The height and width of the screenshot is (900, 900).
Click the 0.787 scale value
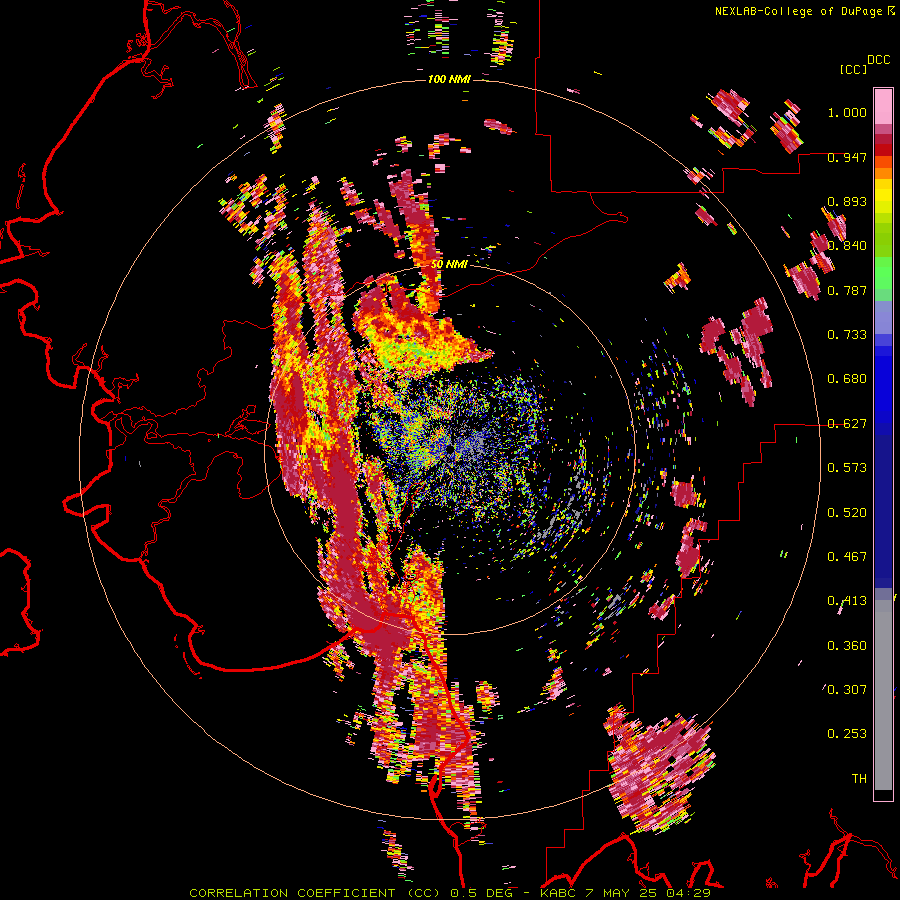(847, 290)
